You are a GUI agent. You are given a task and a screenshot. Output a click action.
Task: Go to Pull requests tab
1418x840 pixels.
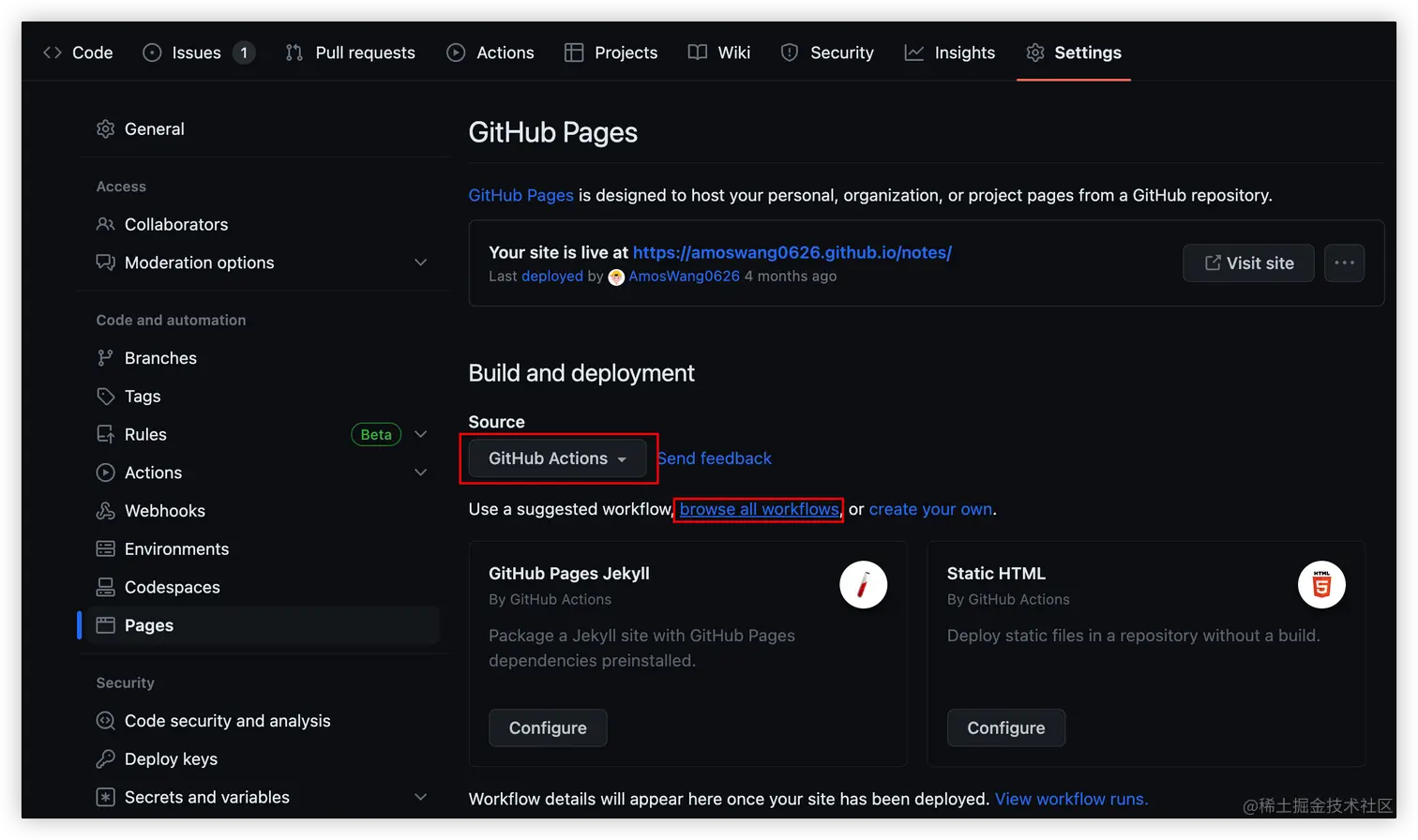click(x=351, y=52)
